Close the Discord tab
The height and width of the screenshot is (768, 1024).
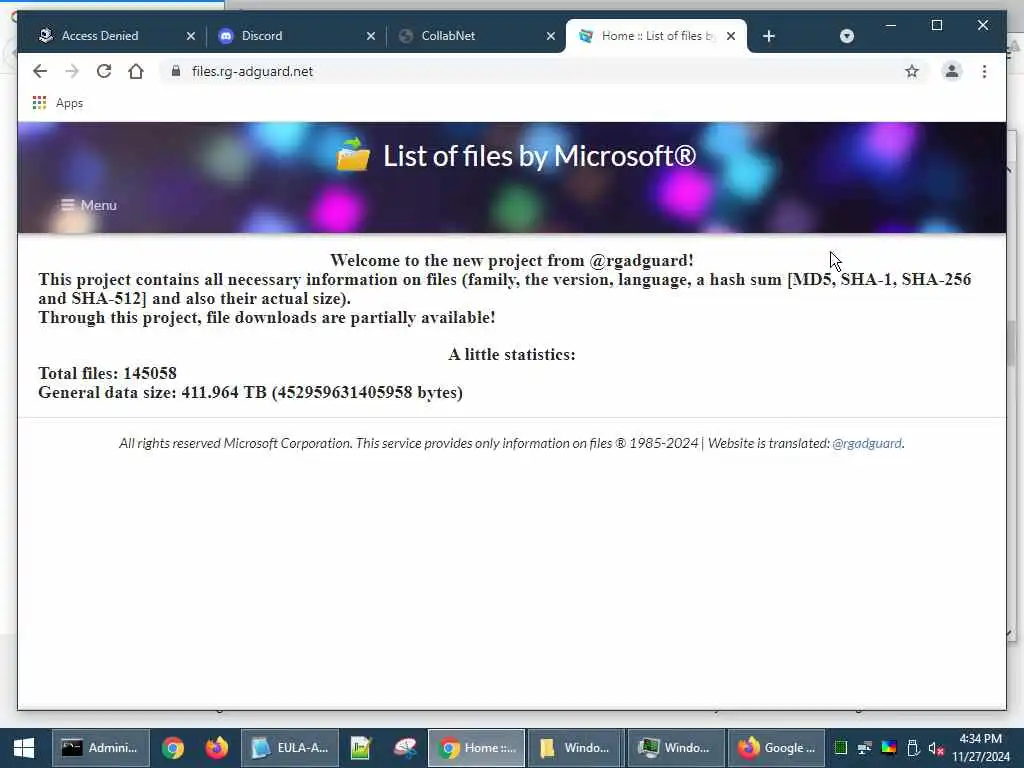click(x=371, y=36)
